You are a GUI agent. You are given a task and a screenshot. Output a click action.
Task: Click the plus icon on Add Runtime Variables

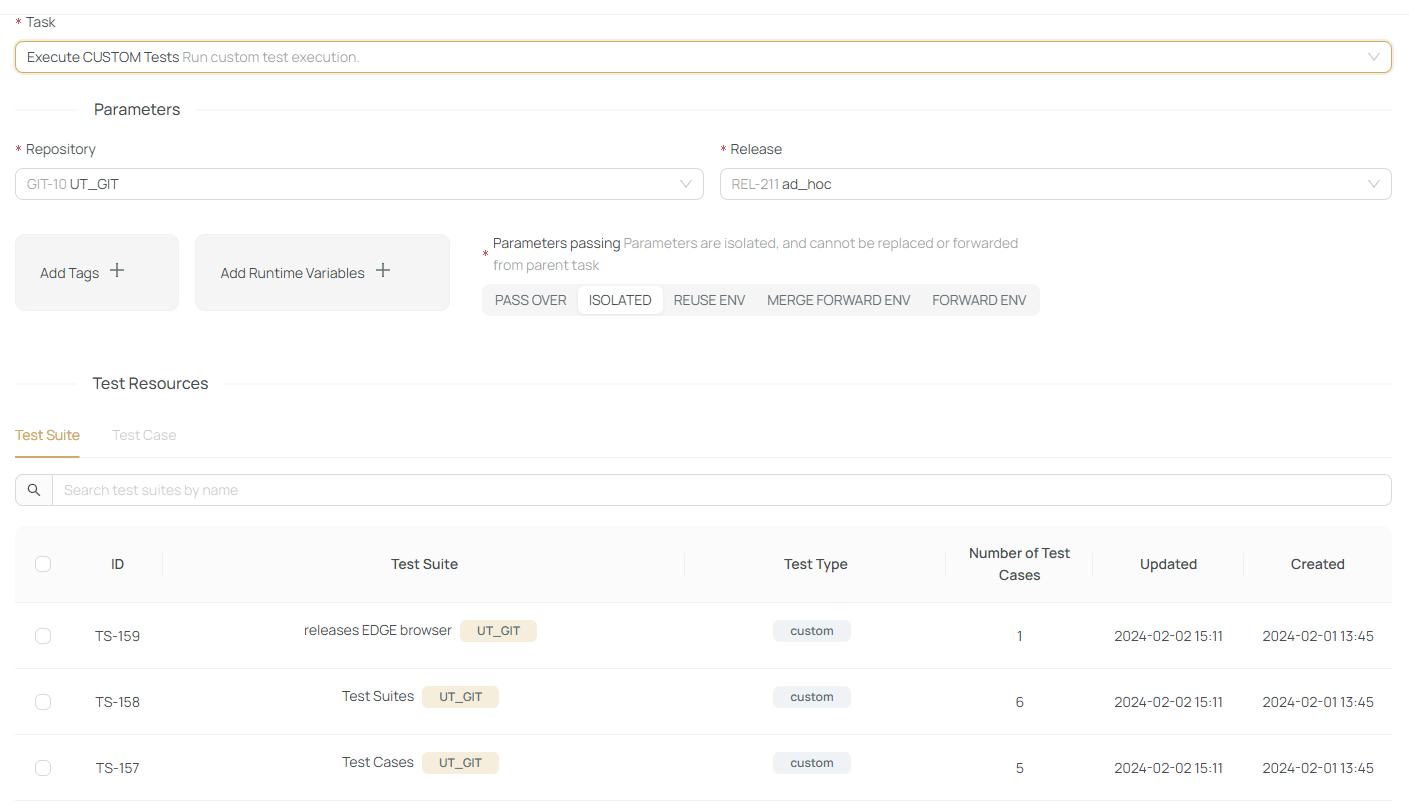point(382,271)
